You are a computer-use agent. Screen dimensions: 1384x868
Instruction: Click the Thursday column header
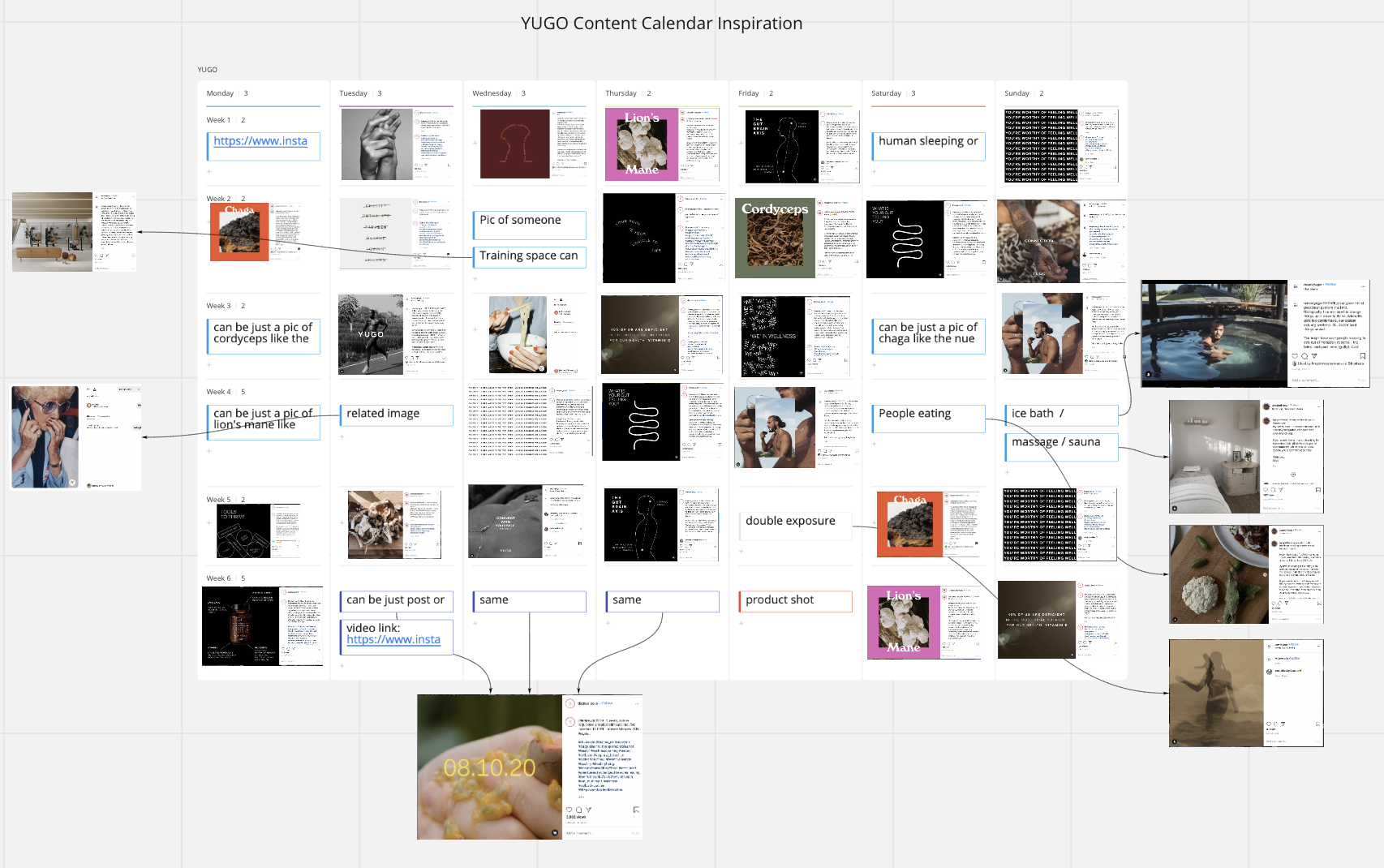621,93
